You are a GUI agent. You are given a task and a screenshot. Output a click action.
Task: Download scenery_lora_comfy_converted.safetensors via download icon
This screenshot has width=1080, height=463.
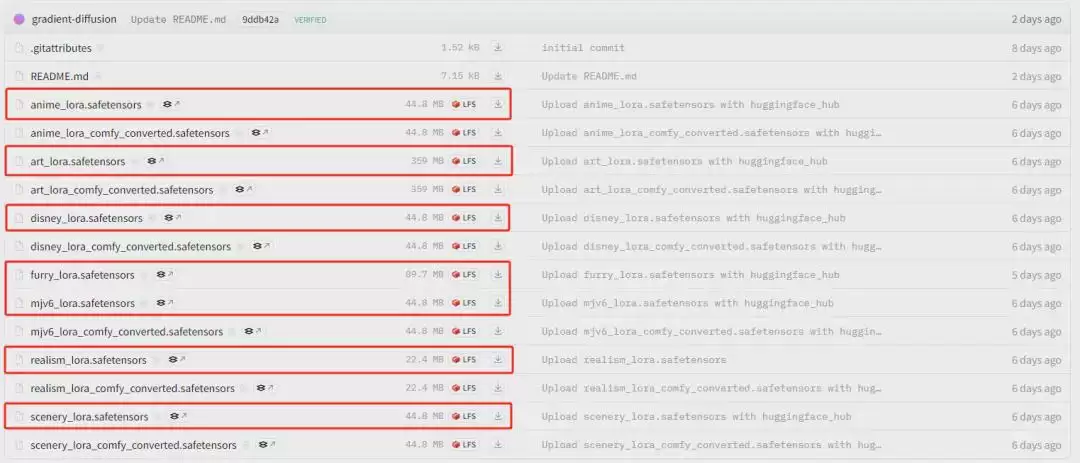coord(498,444)
